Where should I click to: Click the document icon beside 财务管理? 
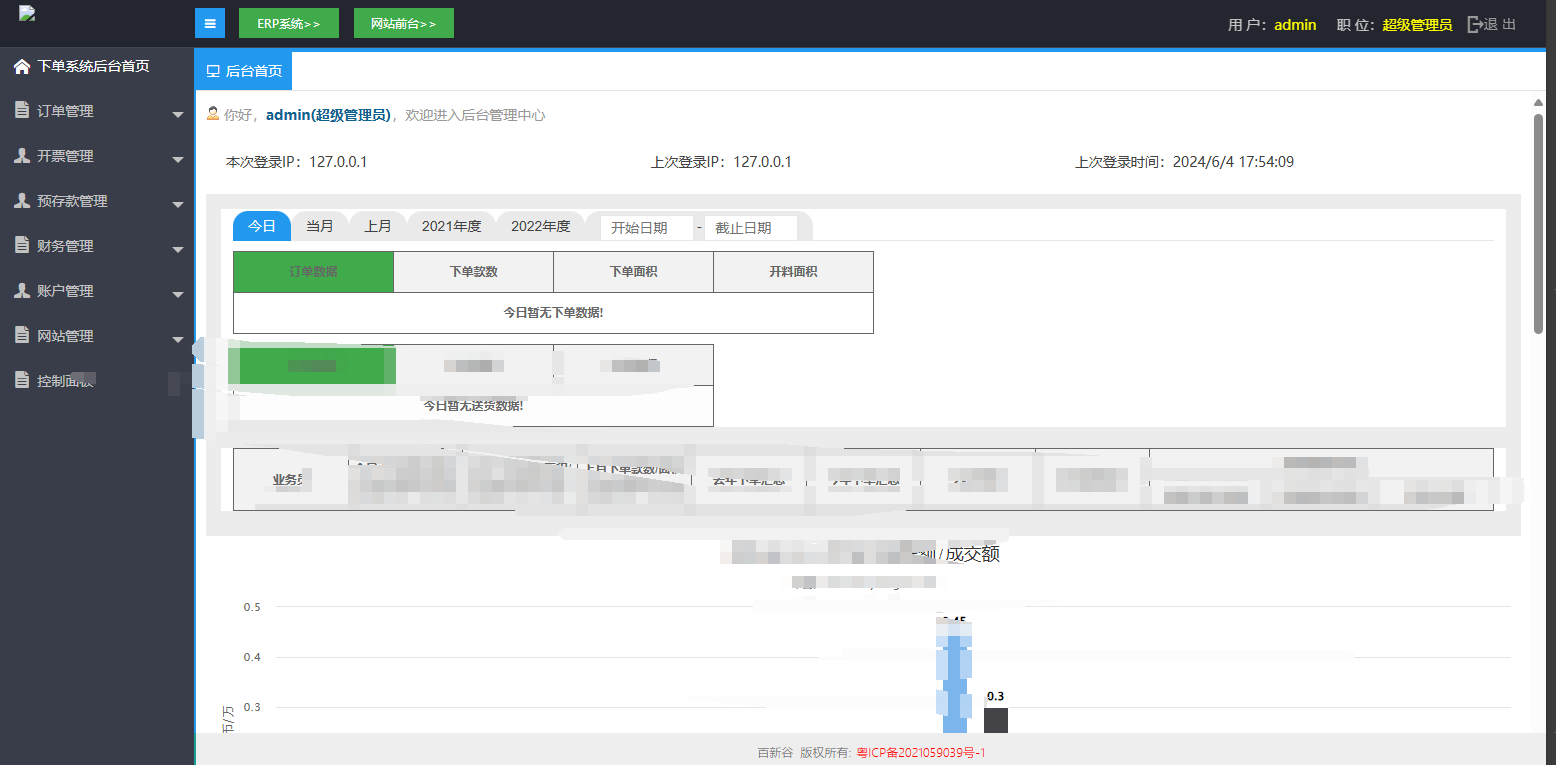pyautogui.click(x=22, y=246)
